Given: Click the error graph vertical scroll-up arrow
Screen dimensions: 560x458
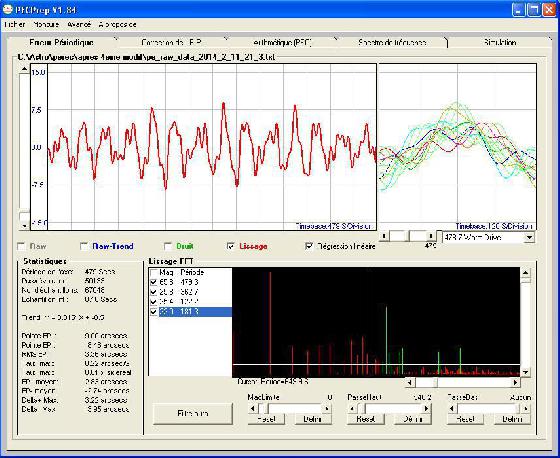Looking at the screenshot, I should 24,69.
